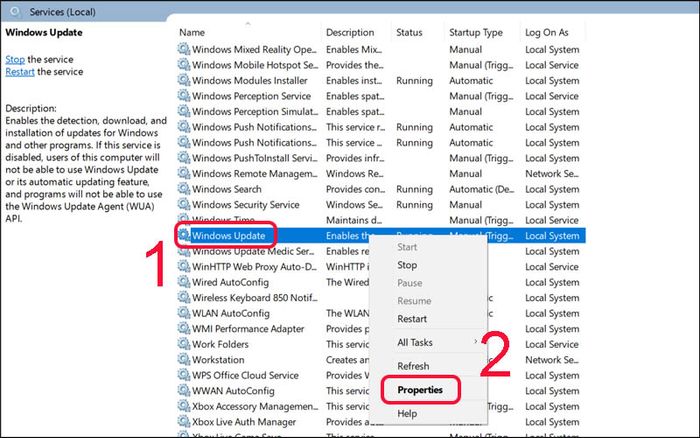Select Windows Search service name
Viewport: 700px width, 438px height.
click(x=227, y=189)
